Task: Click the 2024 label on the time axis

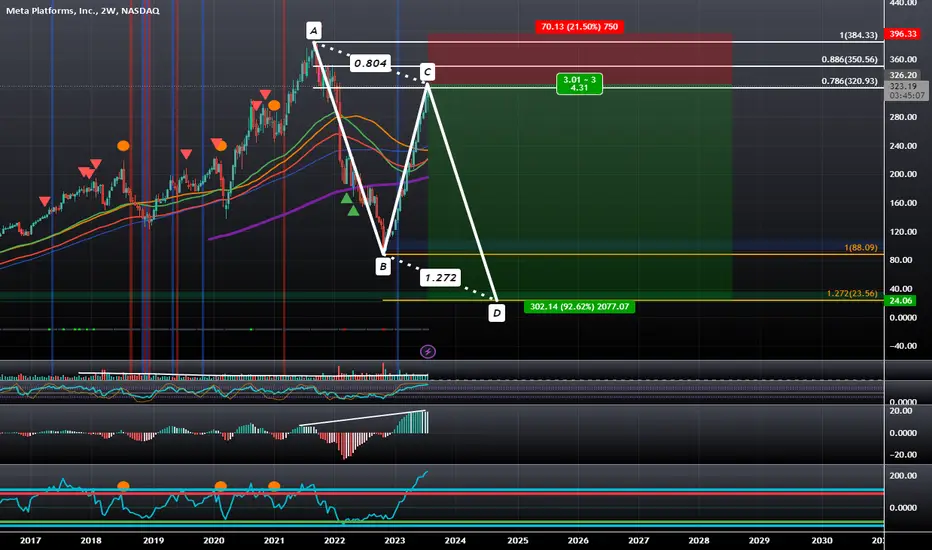Action: pyautogui.click(x=455, y=540)
